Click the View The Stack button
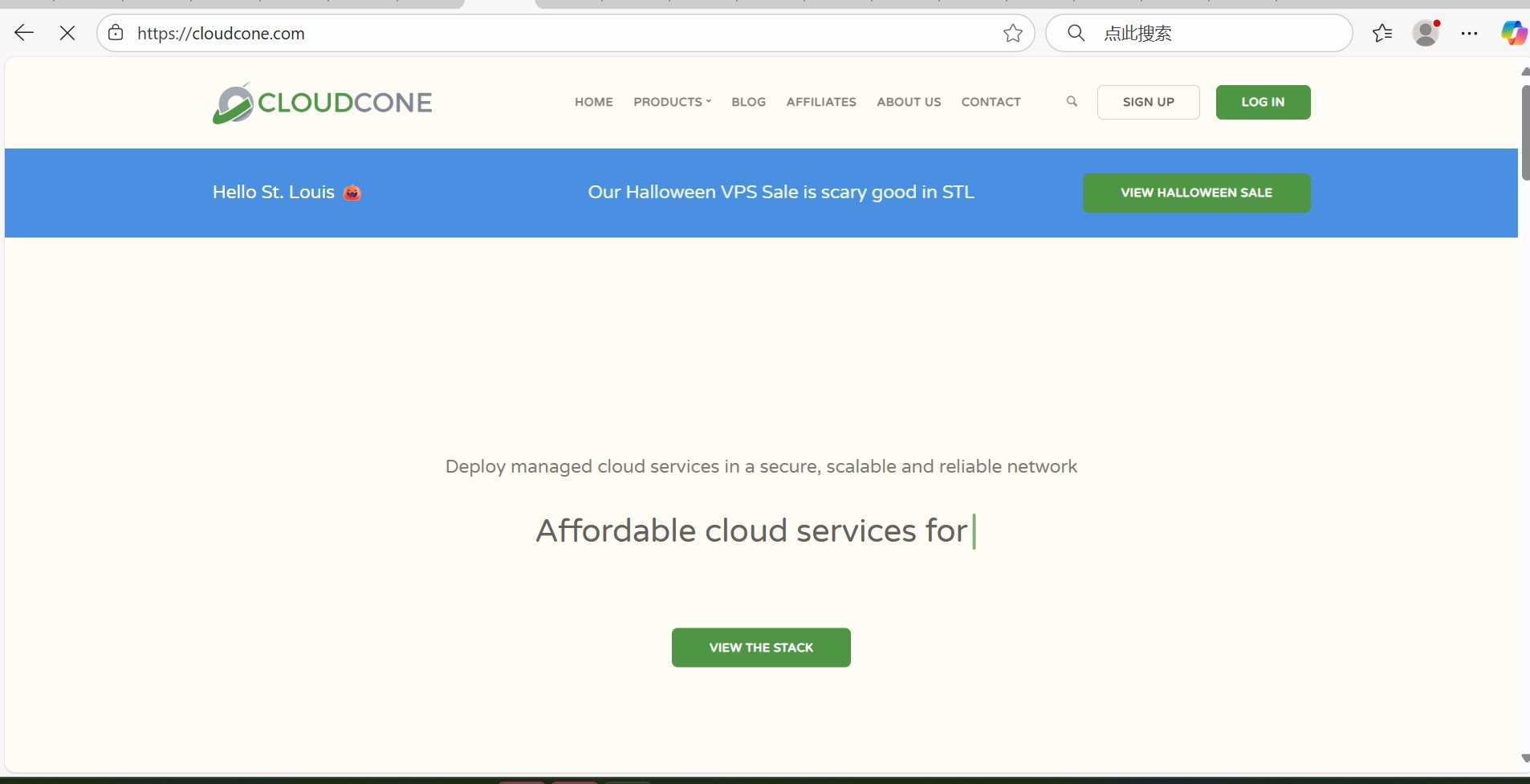 (x=761, y=648)
